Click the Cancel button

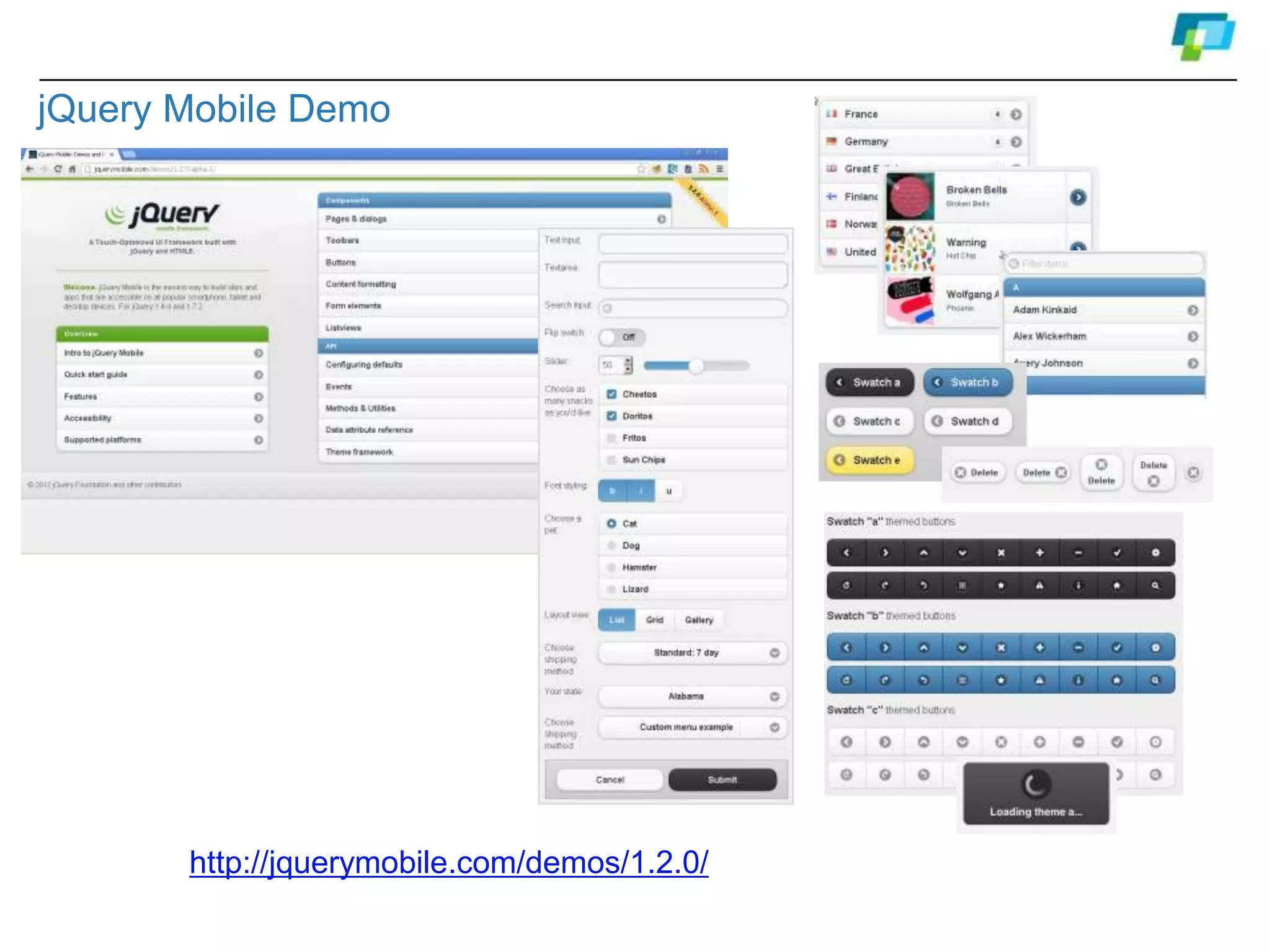pos(610,780)
